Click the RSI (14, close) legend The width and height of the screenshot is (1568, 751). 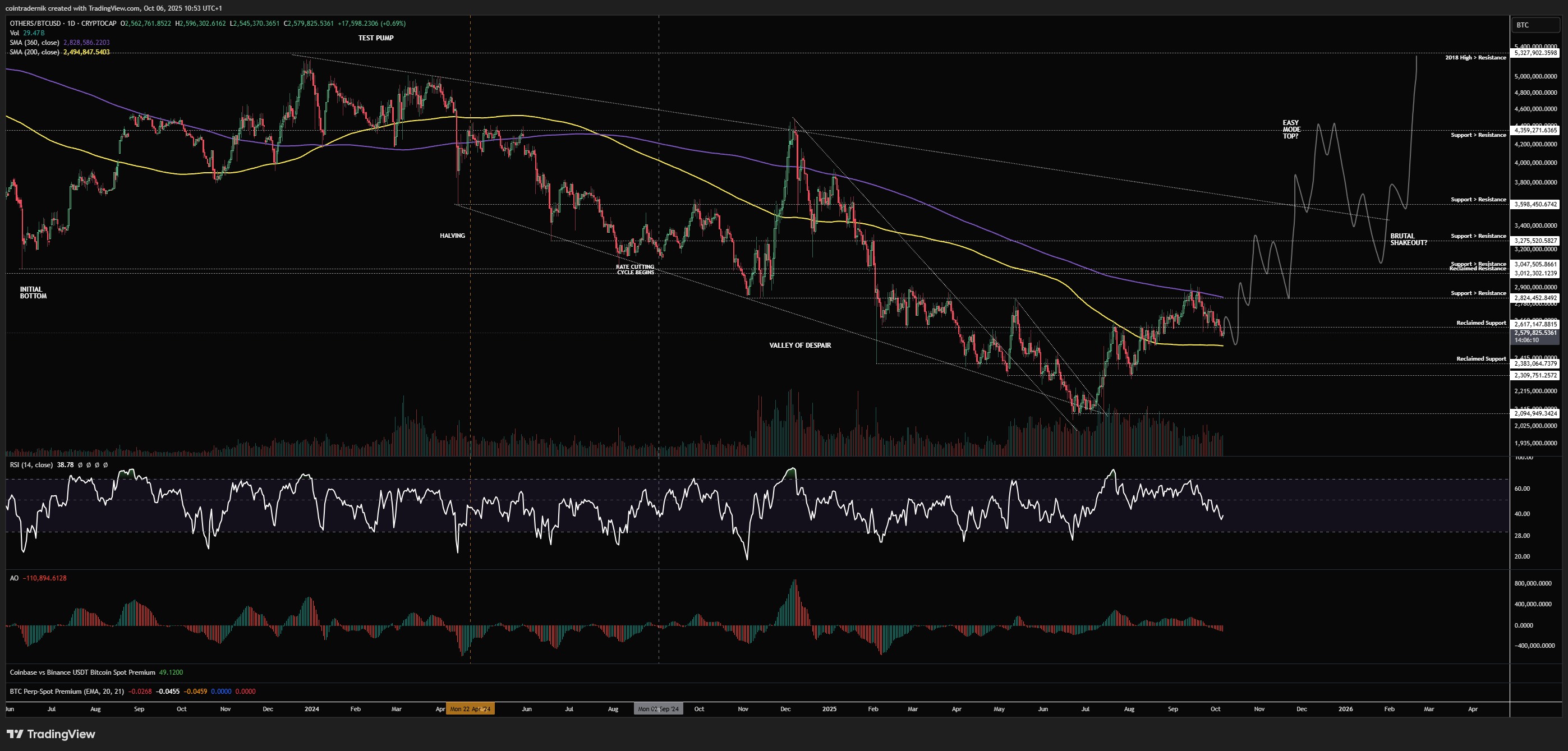tap(31, 465)
